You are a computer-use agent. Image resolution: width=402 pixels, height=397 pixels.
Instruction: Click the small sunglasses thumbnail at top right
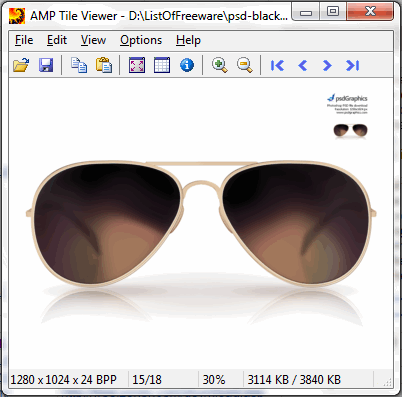tap(350, 130)
